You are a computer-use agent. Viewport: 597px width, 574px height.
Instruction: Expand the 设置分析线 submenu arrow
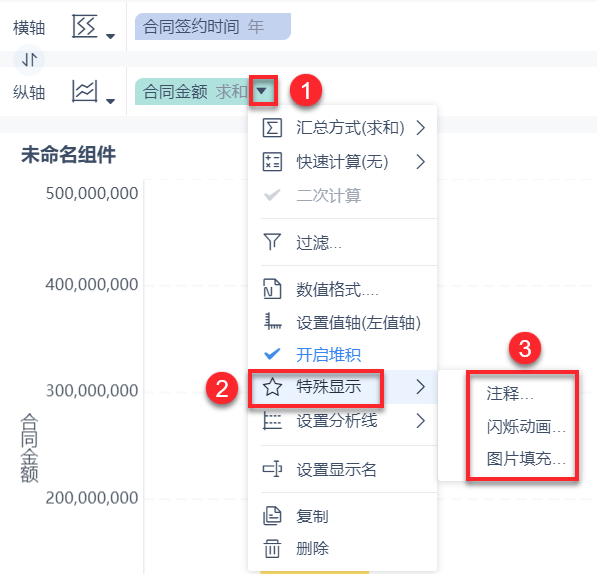[x=420, y=421]
